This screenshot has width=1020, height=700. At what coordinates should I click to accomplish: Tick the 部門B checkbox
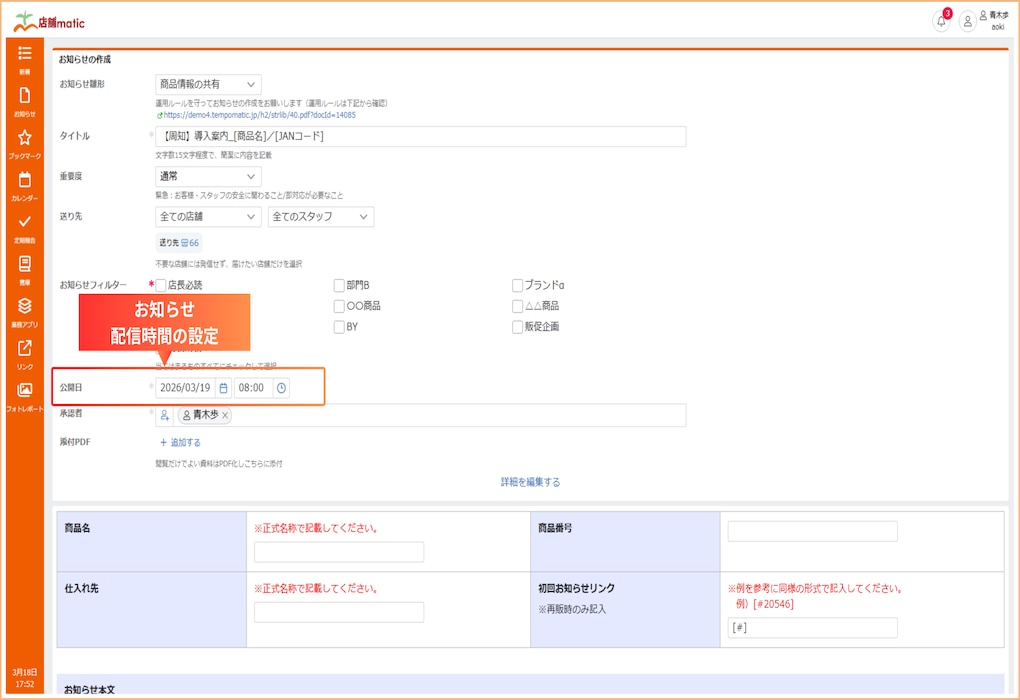(x=339, y=285)
